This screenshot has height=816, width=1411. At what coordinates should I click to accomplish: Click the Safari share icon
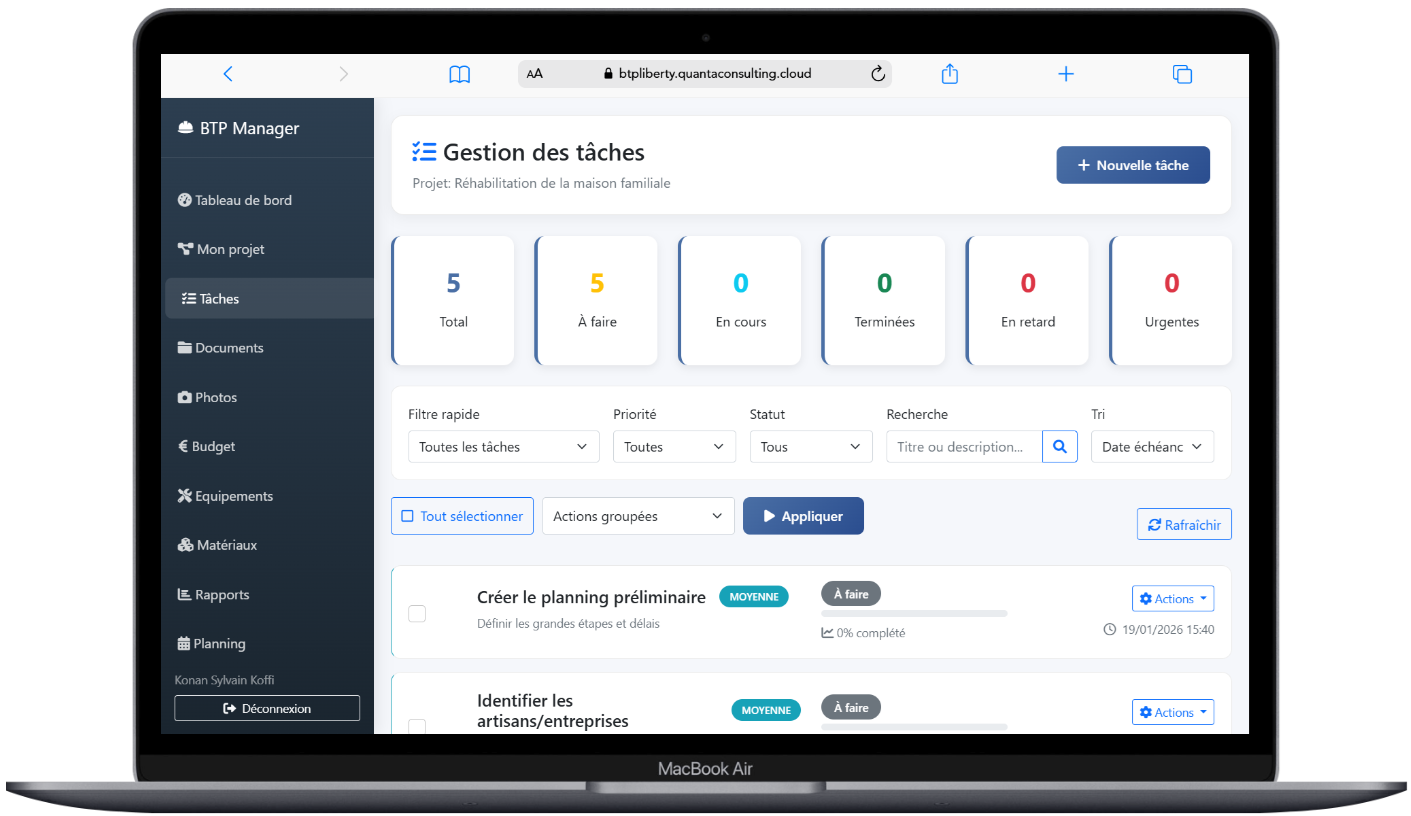(949, 74)
